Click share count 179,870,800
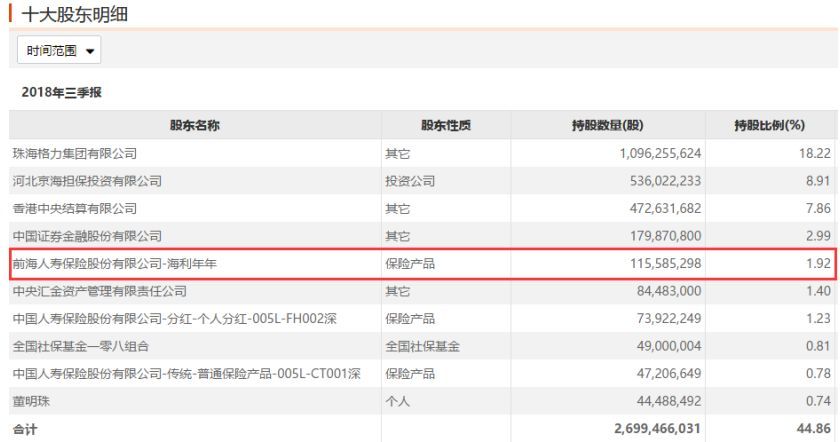840x442 pixels. [665, 236]
